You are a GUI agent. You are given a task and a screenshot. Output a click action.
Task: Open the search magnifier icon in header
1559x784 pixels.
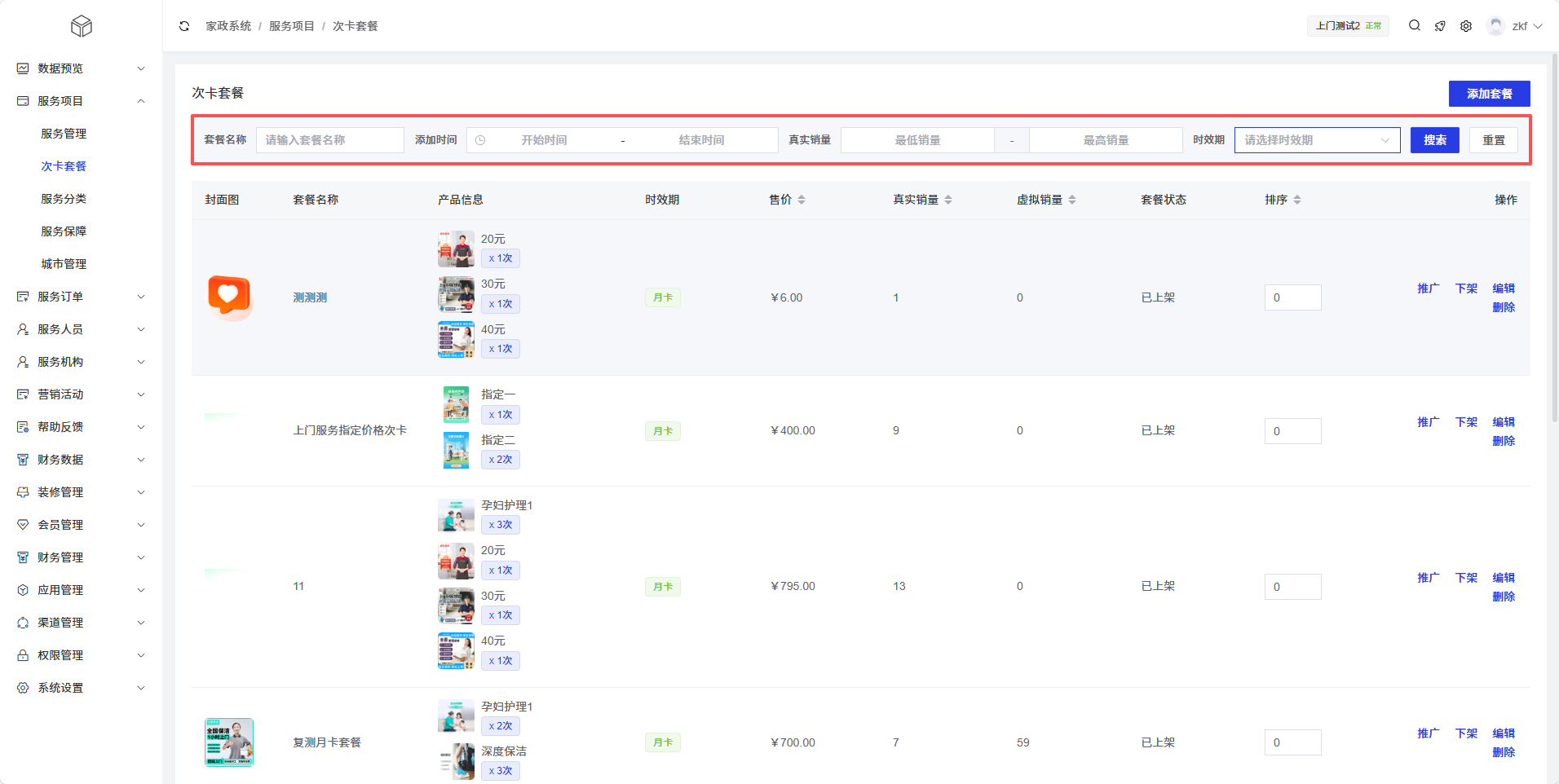pos(1415,26)
